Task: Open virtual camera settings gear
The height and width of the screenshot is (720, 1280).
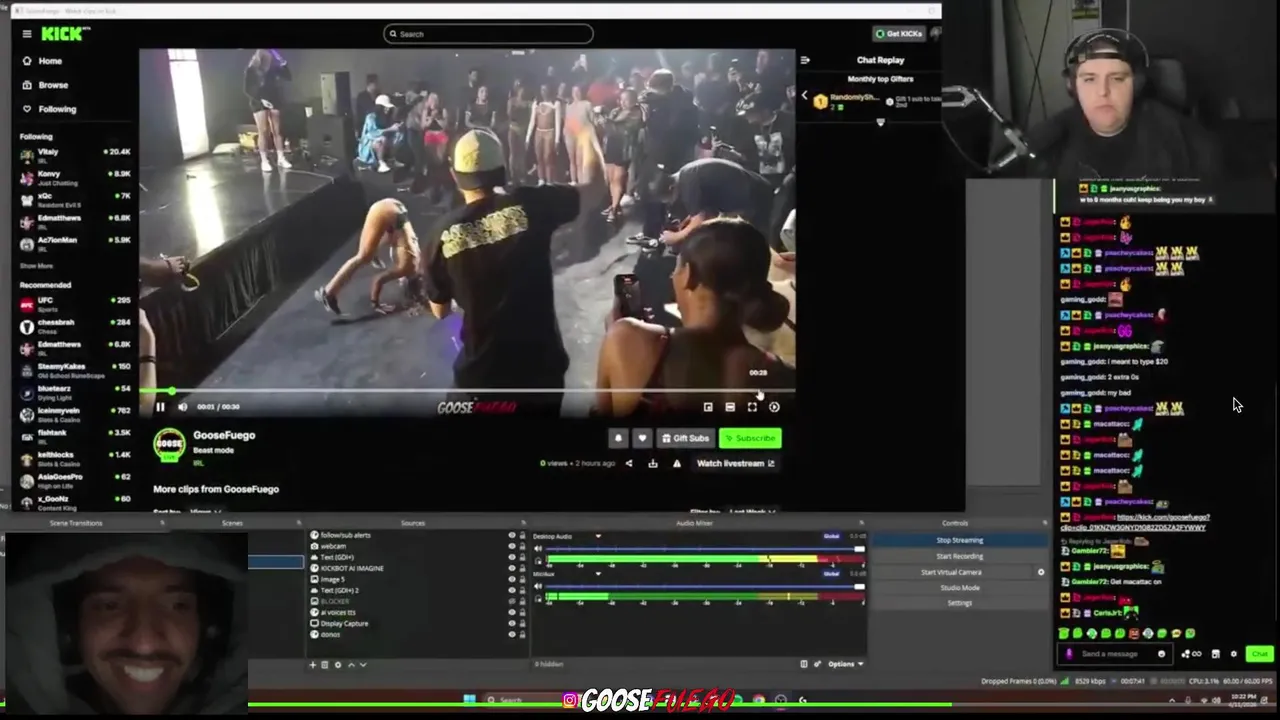Action: (x=1041, y=572)
